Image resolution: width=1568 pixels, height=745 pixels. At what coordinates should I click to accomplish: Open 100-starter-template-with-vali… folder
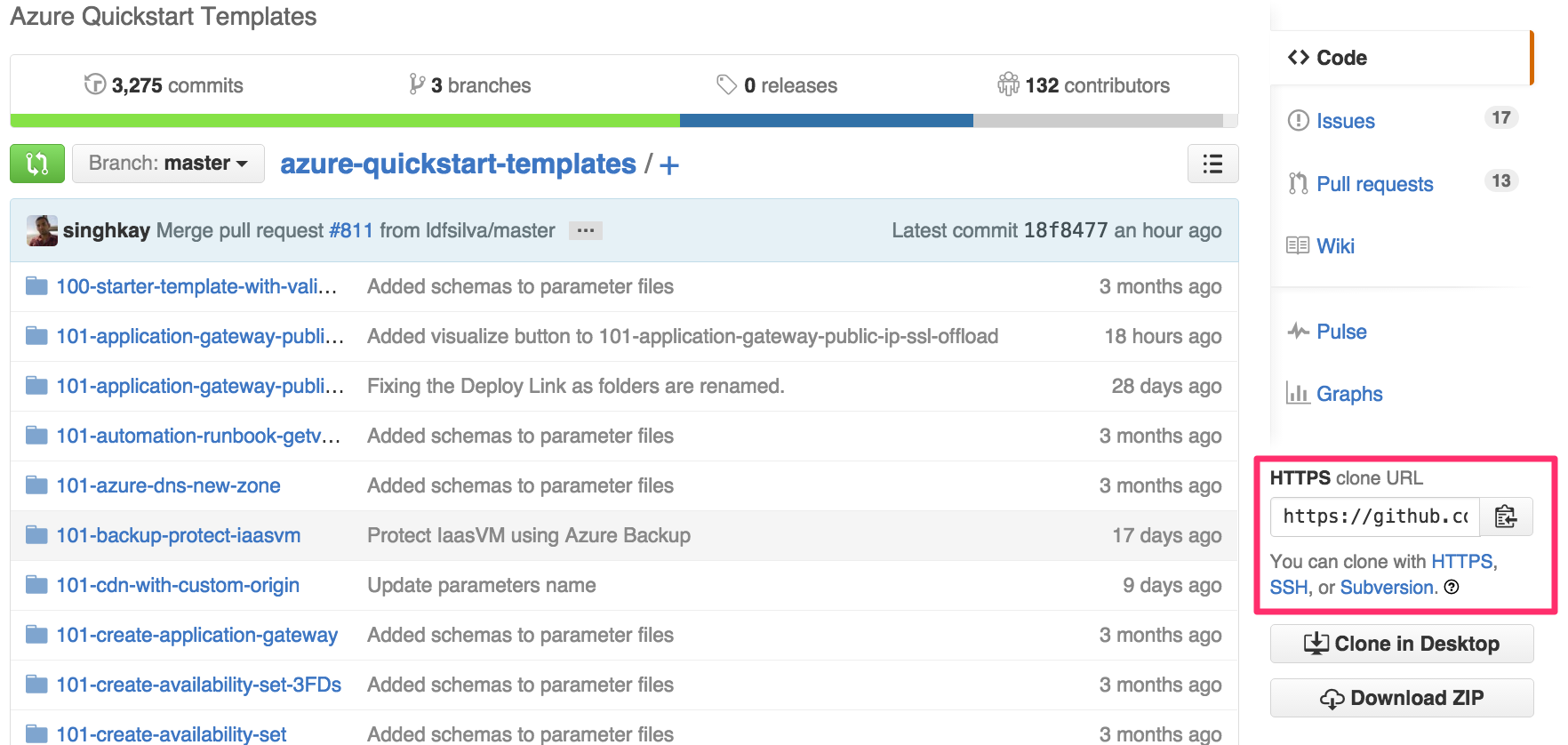196,286
